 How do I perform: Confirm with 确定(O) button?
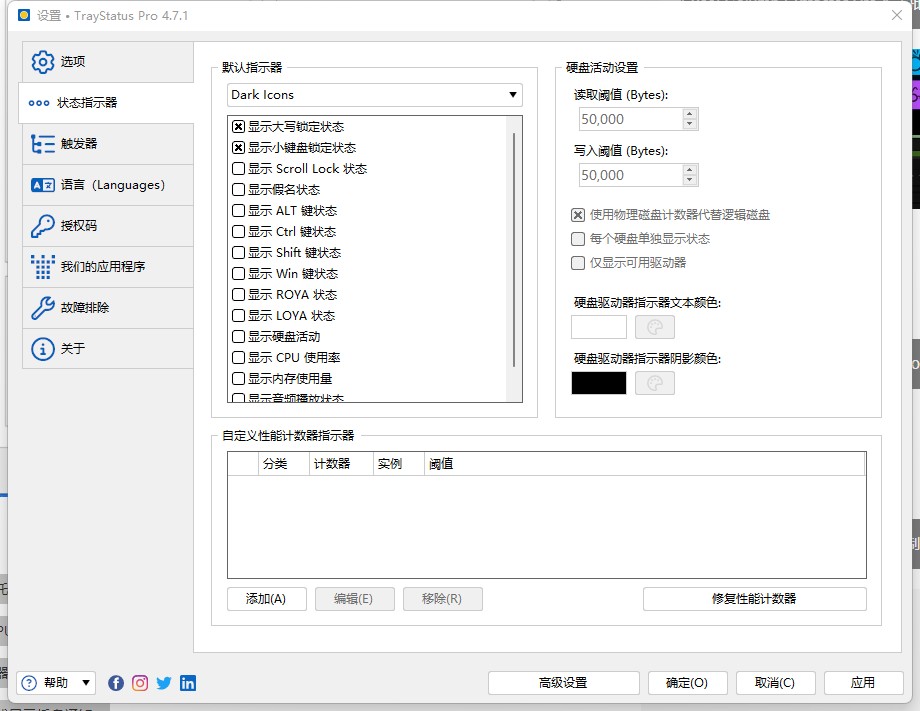click(x=687, y=683)
